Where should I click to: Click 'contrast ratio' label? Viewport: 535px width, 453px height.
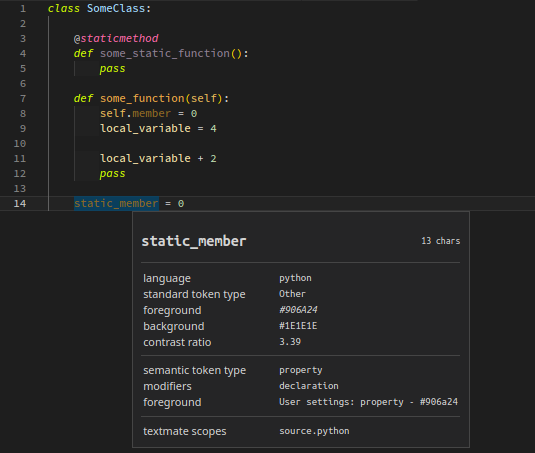[177, 342]
